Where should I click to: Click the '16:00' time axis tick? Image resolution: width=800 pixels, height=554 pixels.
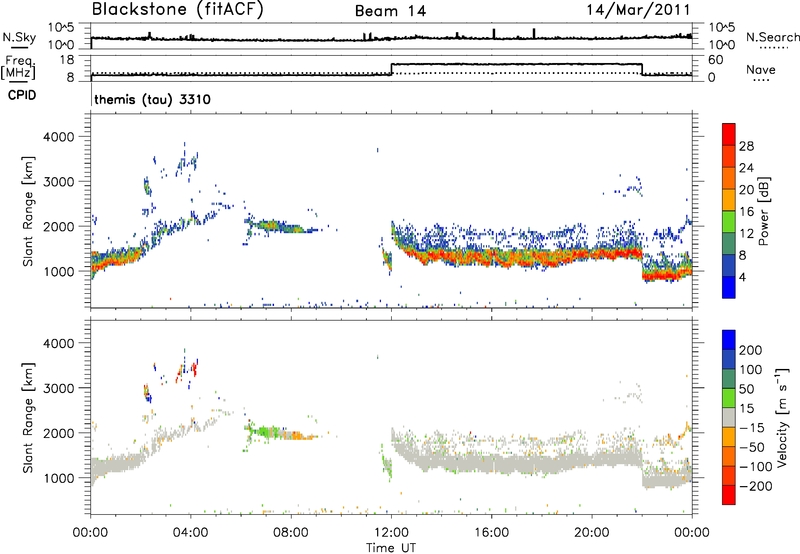pyautogui.click(x=491, y=533)
